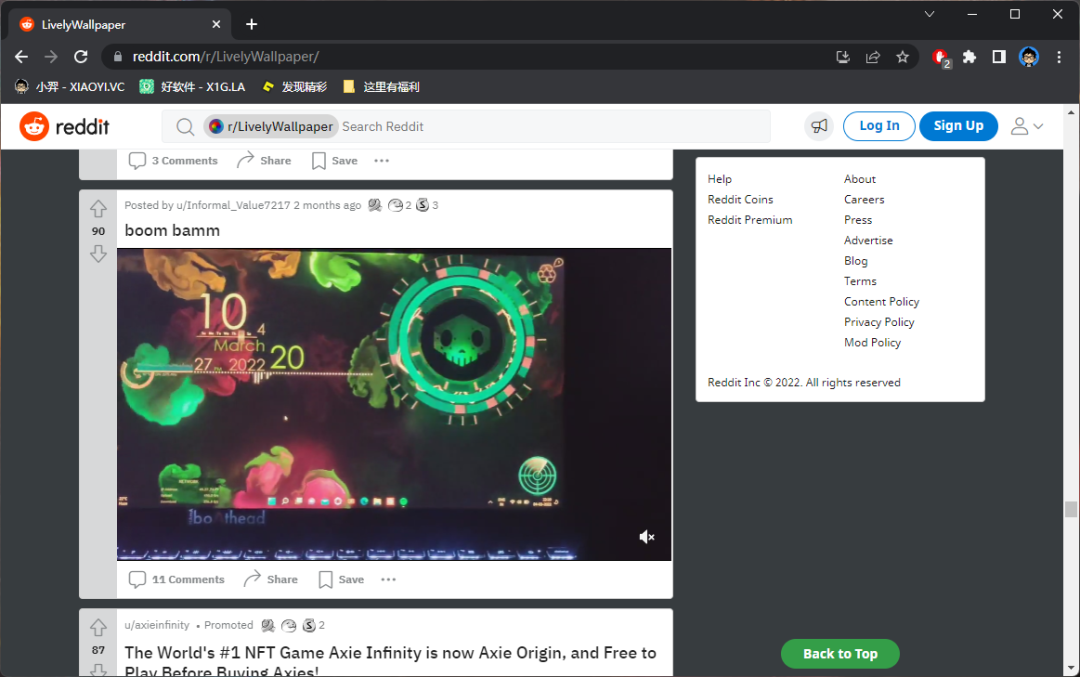Upvote the boom bamm post
This screenshot has height=677, width=1080.
pyautogui.click(x=98, y=208)
